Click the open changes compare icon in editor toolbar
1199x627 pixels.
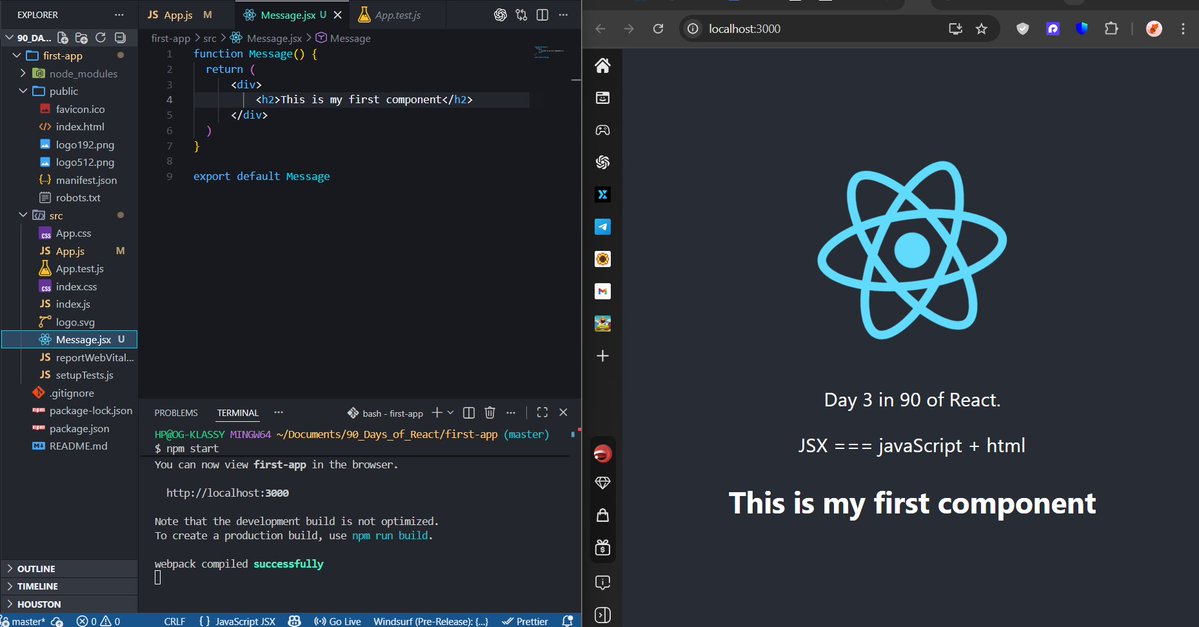[x=522, y=15]
